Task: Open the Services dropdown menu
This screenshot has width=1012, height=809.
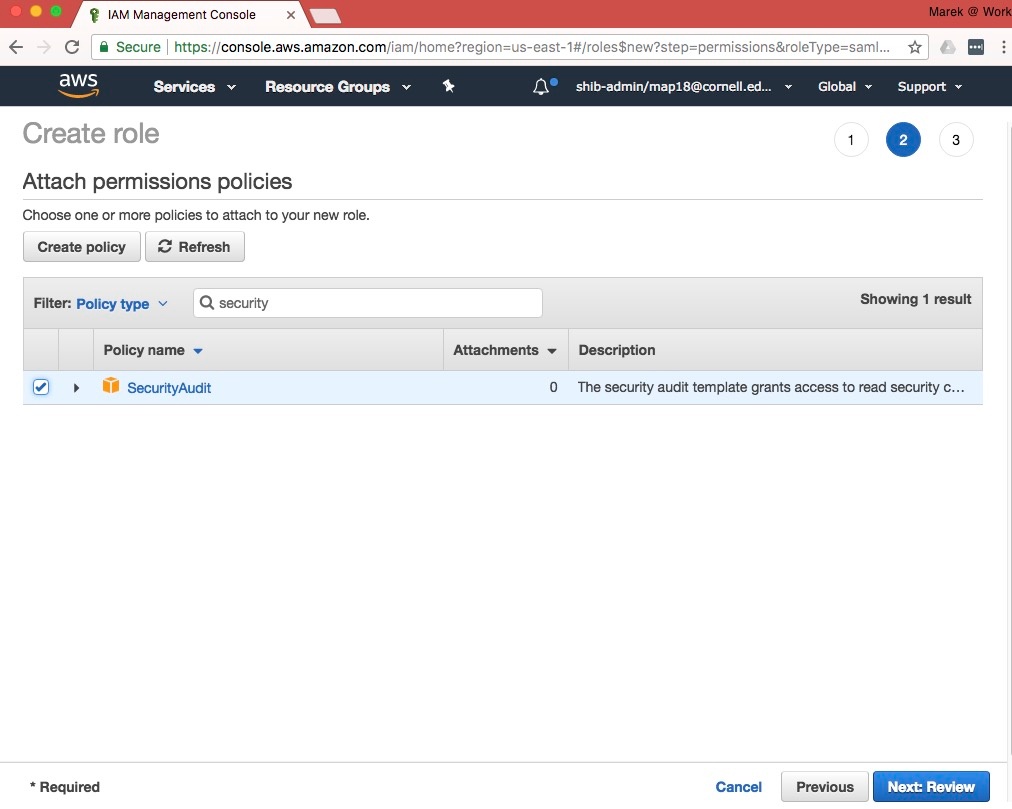Action: pyautogui.click(x=194, y=87)
